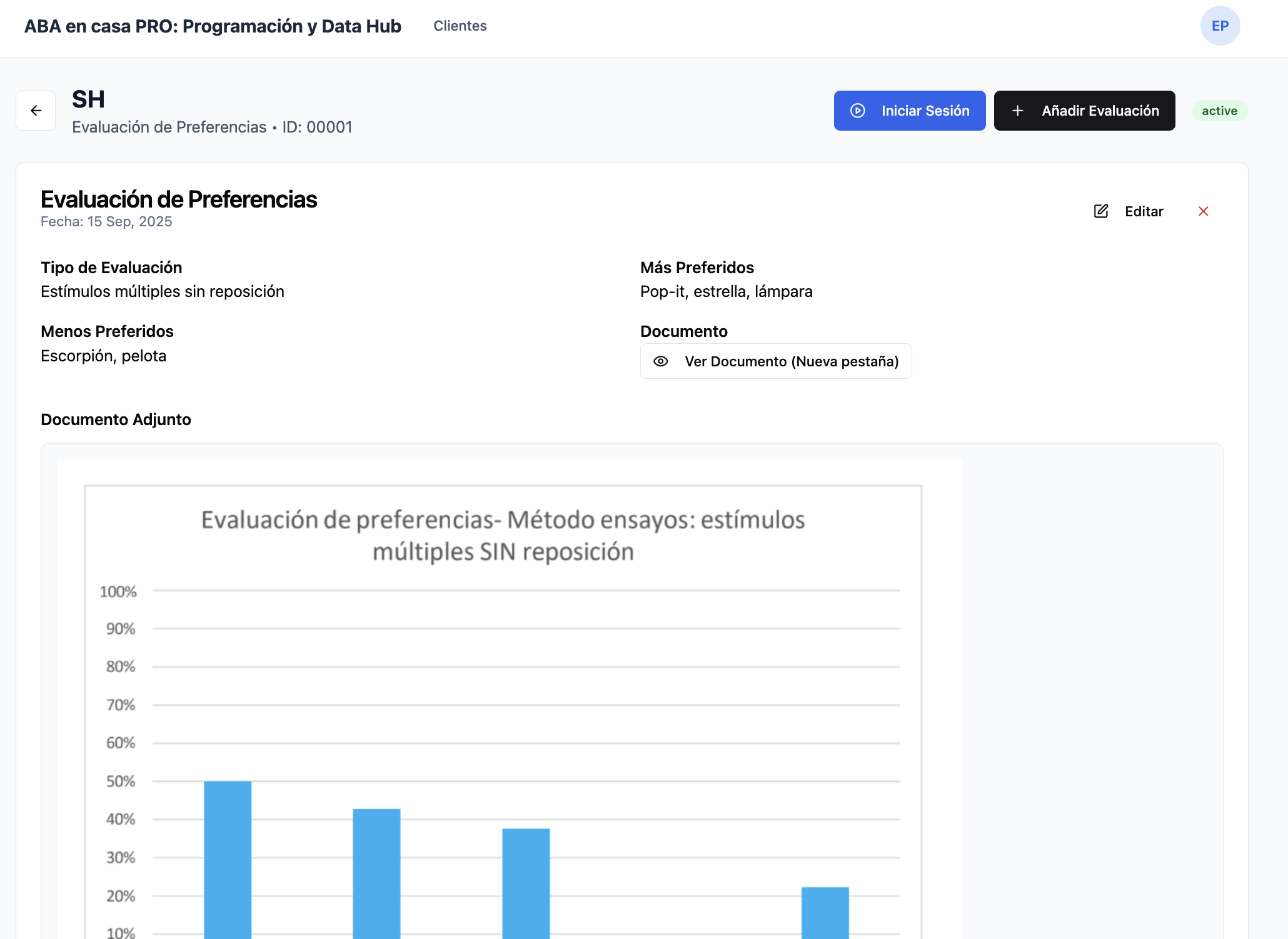Click the Evaluación de Preferencias card heading
The width and height of the screenshot is (1288, 939).
[x=179, y=199]
